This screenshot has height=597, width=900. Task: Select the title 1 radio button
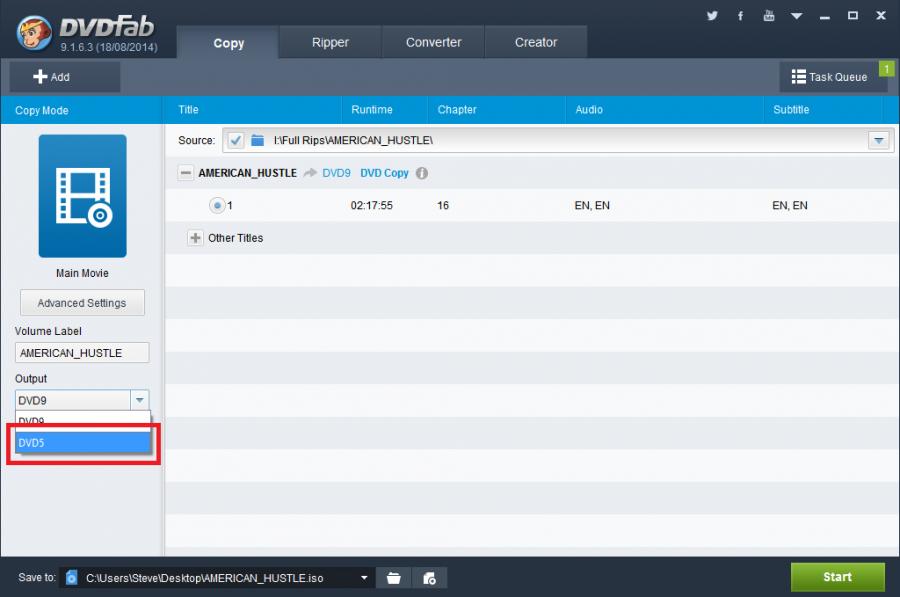pos(217,205)
